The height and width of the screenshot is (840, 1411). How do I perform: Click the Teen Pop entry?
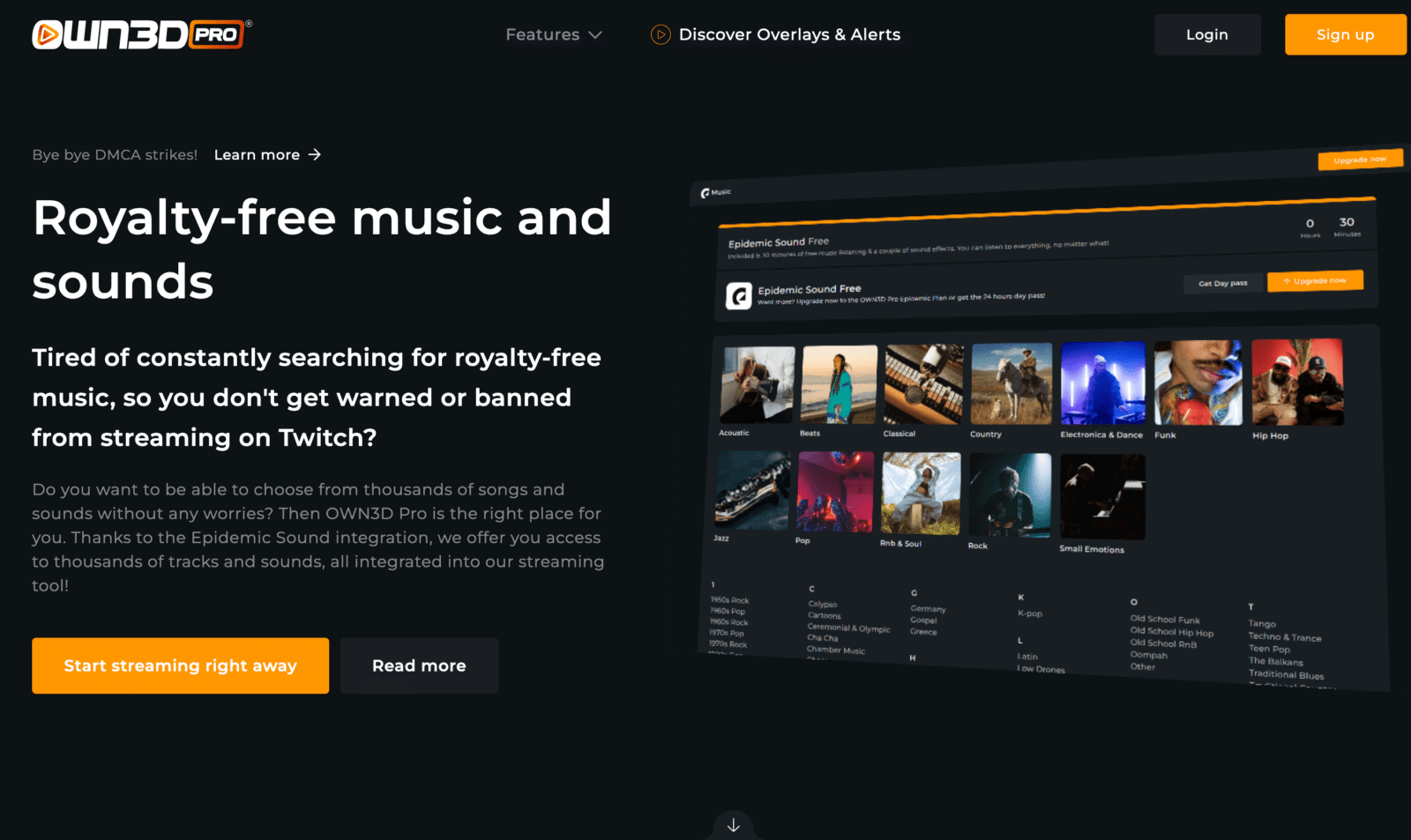point(1269,650)
